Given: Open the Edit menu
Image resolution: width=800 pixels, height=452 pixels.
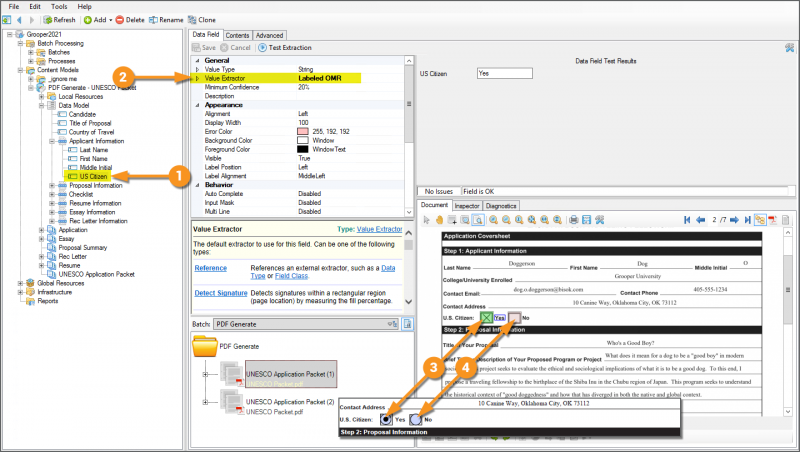Looking at the screenshot, I should pos(35,7).
